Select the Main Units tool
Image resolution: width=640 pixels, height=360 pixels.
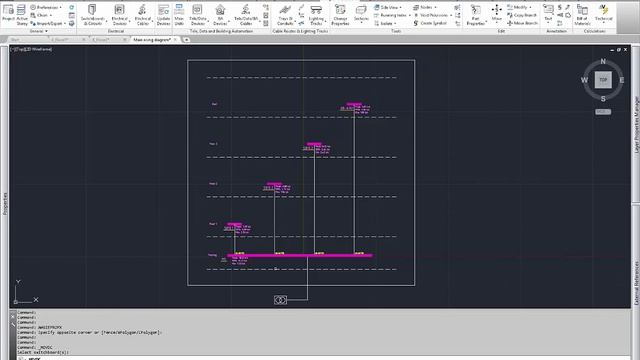179,15
